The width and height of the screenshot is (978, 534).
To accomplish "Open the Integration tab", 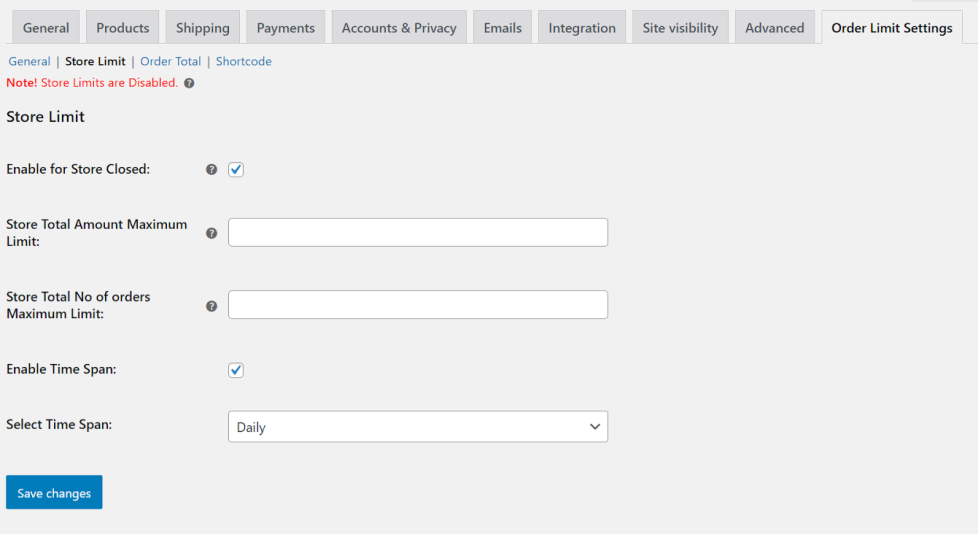I will [582, 28].
